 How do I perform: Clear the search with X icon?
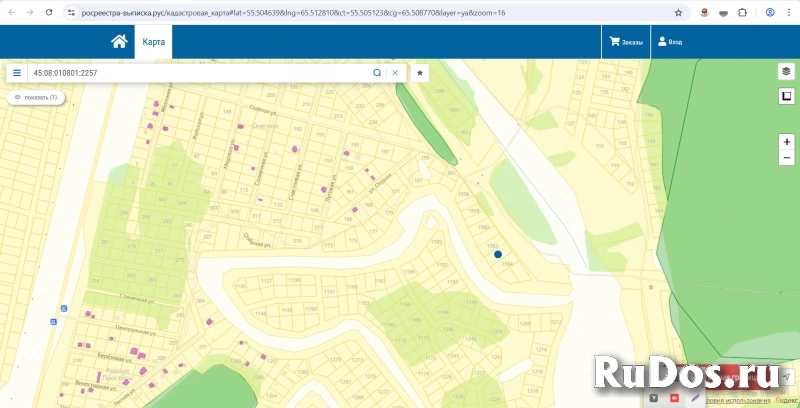tap(395, 73)
